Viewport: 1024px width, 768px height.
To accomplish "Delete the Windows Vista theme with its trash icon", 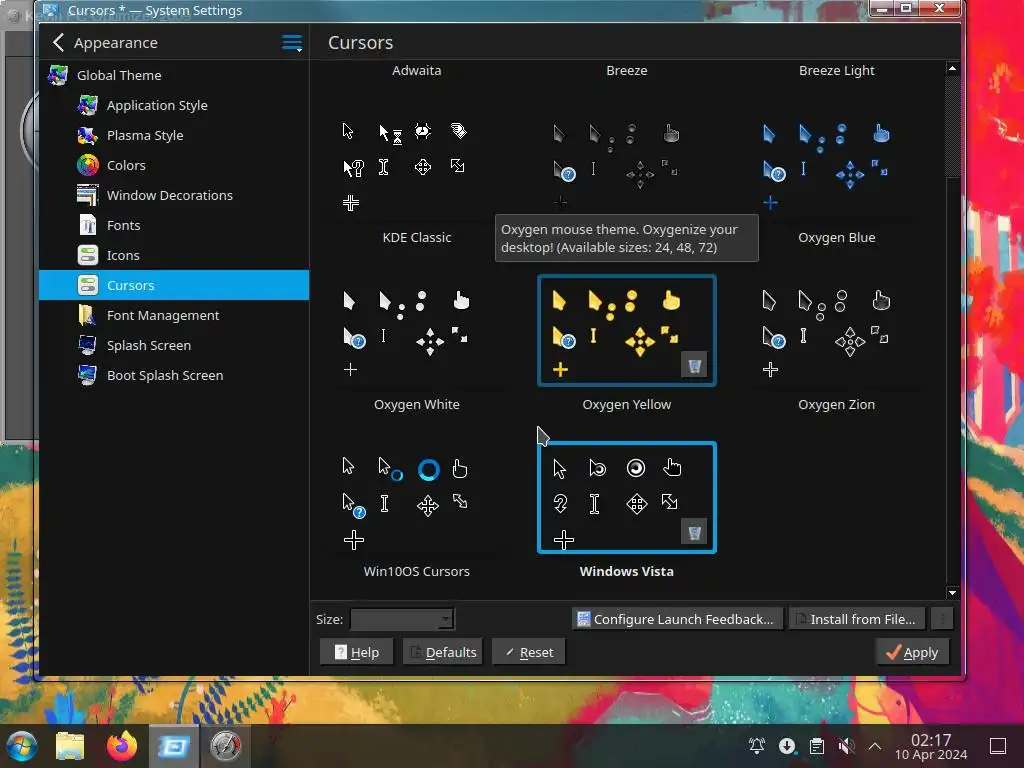I will click(694, 532).
